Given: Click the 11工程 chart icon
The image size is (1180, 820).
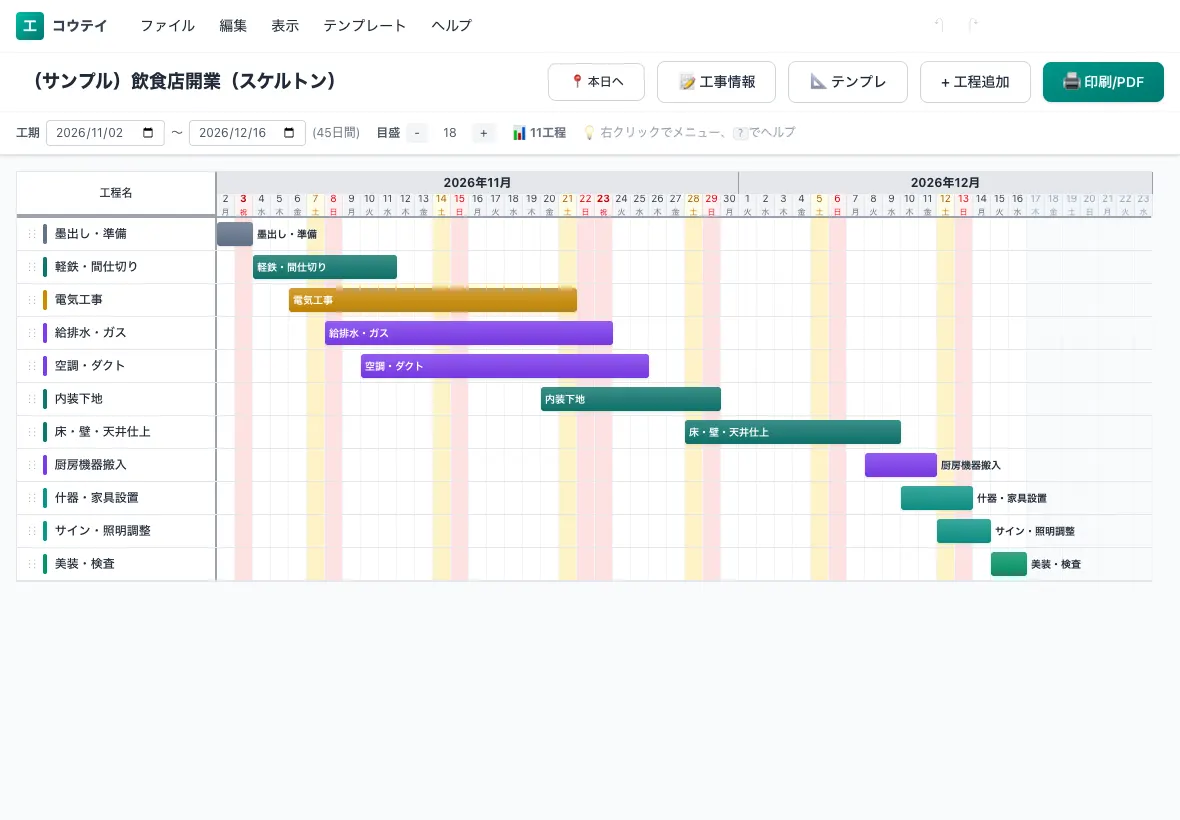Looking at the screenshot, I should point(519,132).
